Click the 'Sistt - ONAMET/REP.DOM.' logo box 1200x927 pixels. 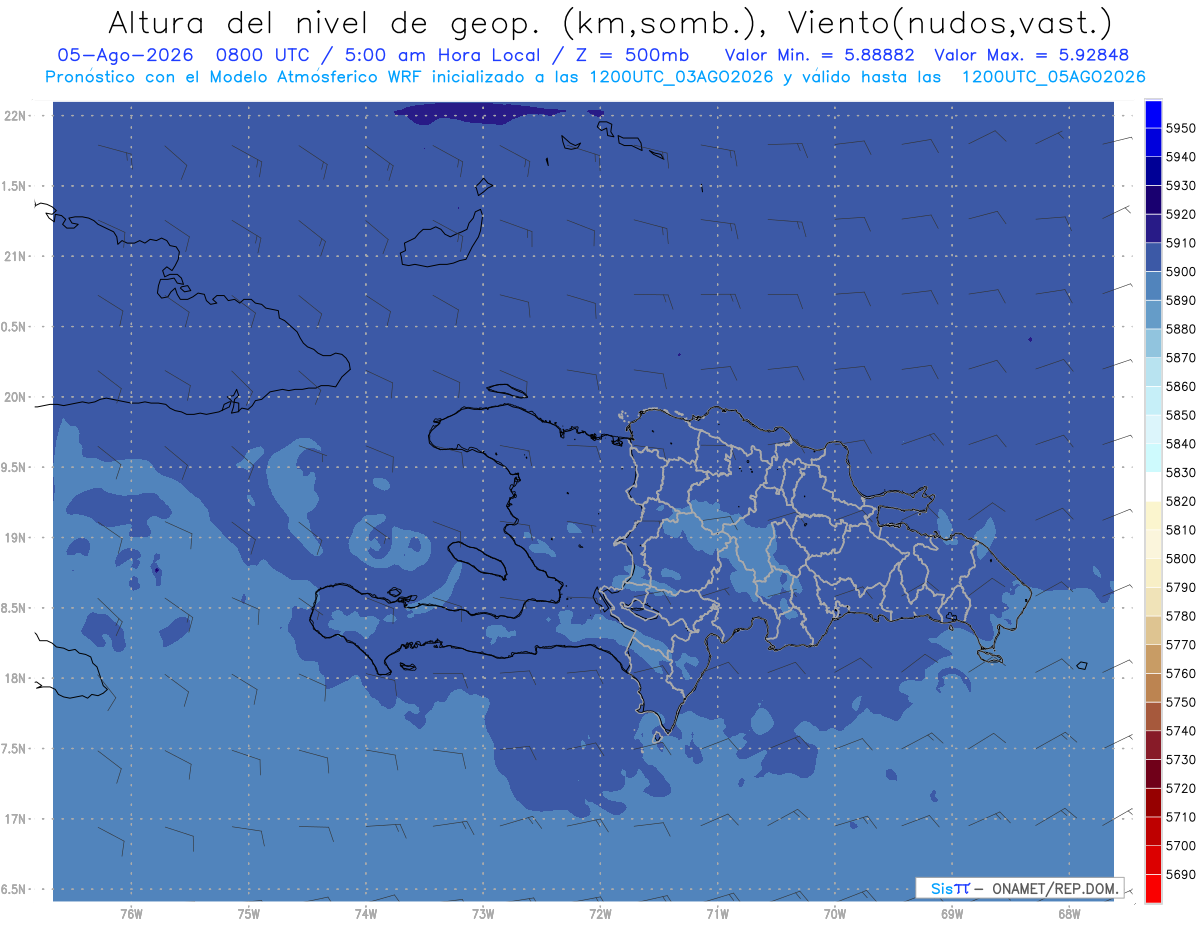(1019, 888)
